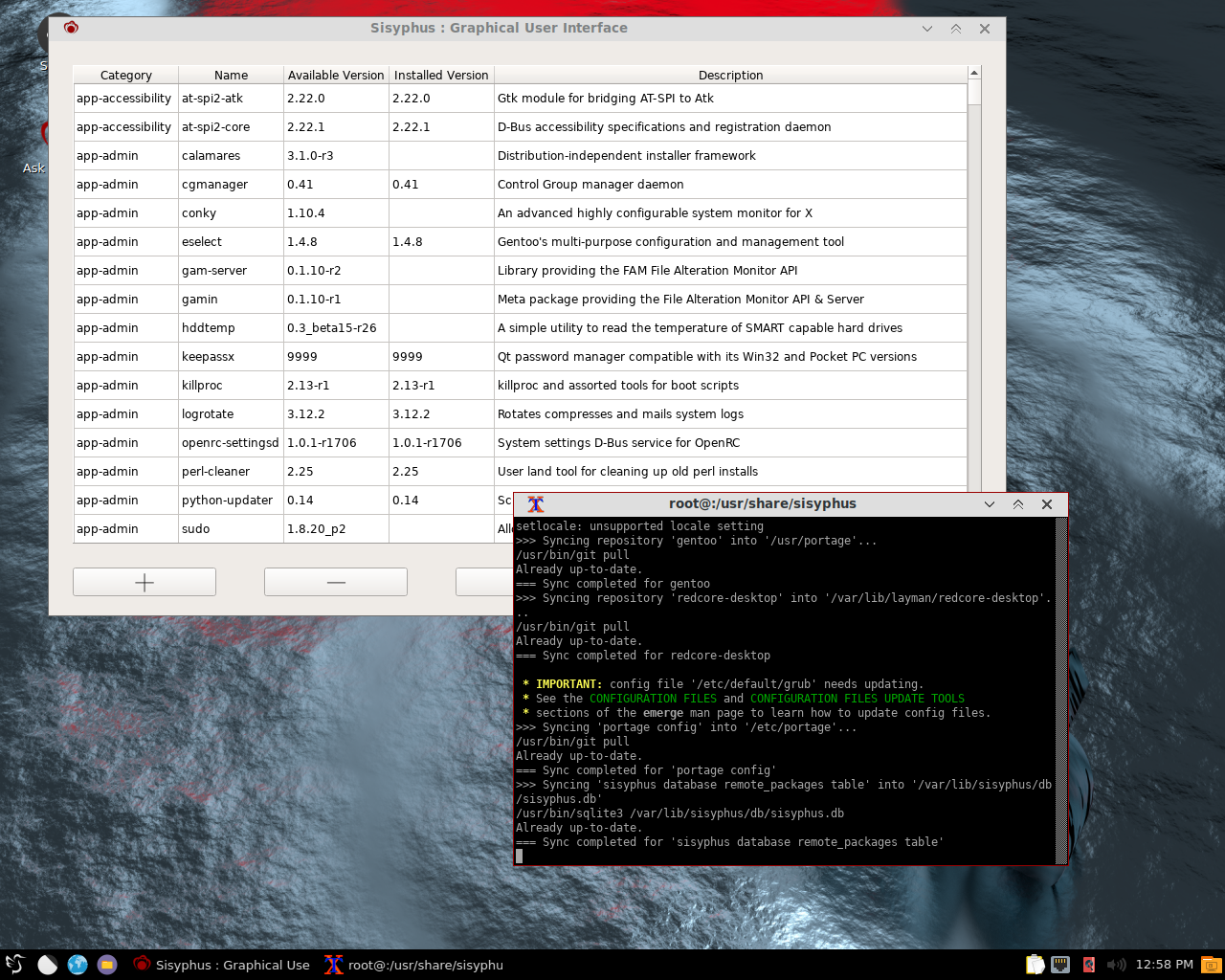This screenshot has height=980, width=1225.
Task: Sort by Installed Version column header
Action: click(x=441, y=75)
